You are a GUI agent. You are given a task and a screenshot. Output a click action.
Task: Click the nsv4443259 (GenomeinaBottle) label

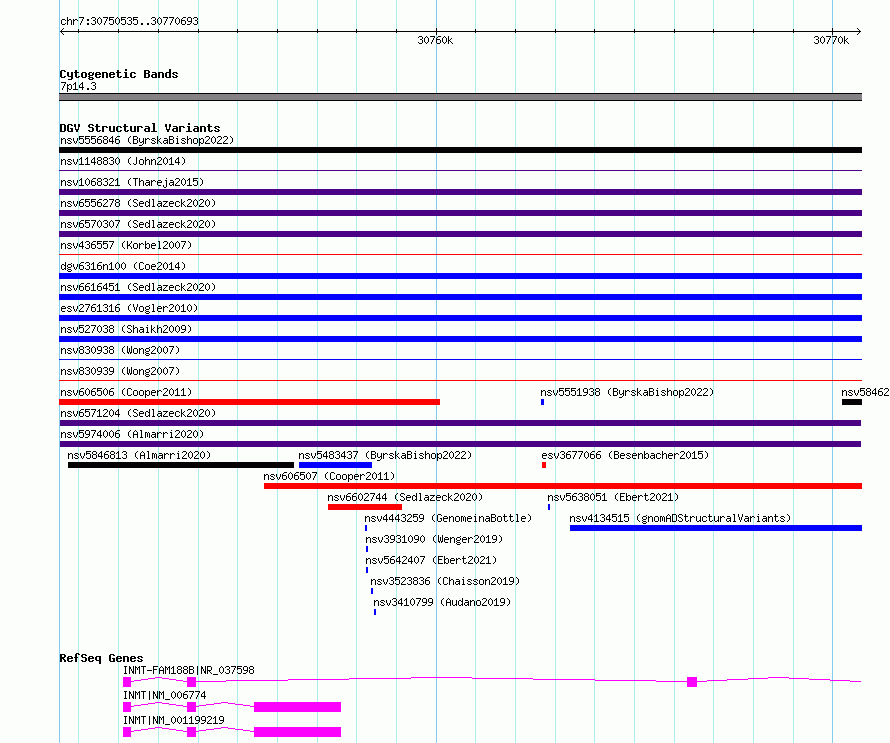(448, 518)
